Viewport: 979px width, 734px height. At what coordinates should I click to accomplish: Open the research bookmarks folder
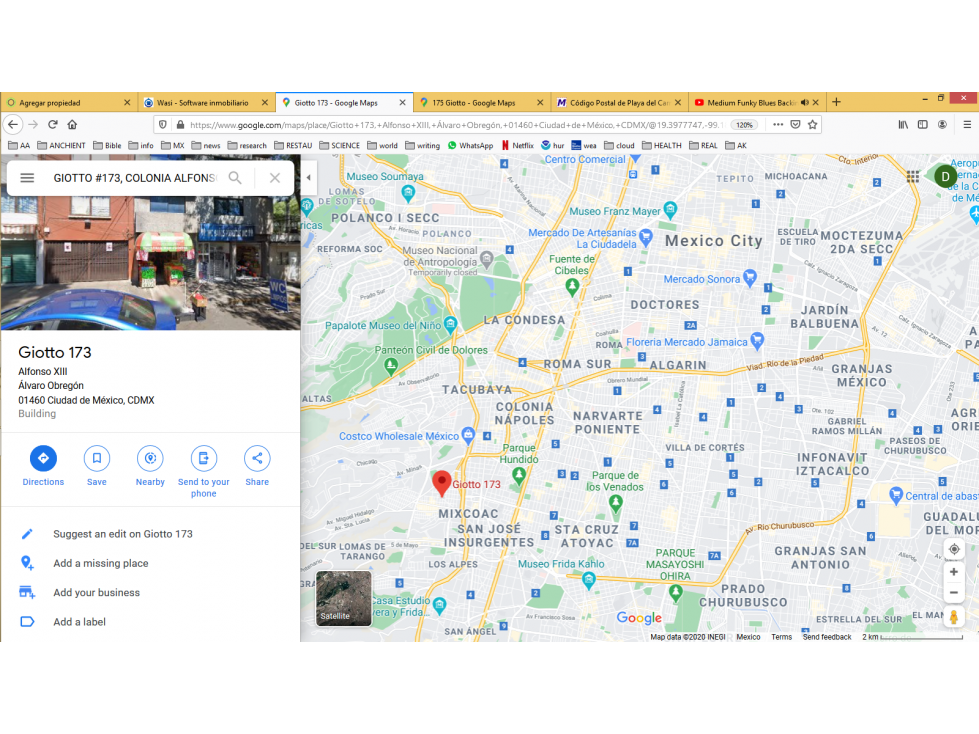click(x=247, y=145)
